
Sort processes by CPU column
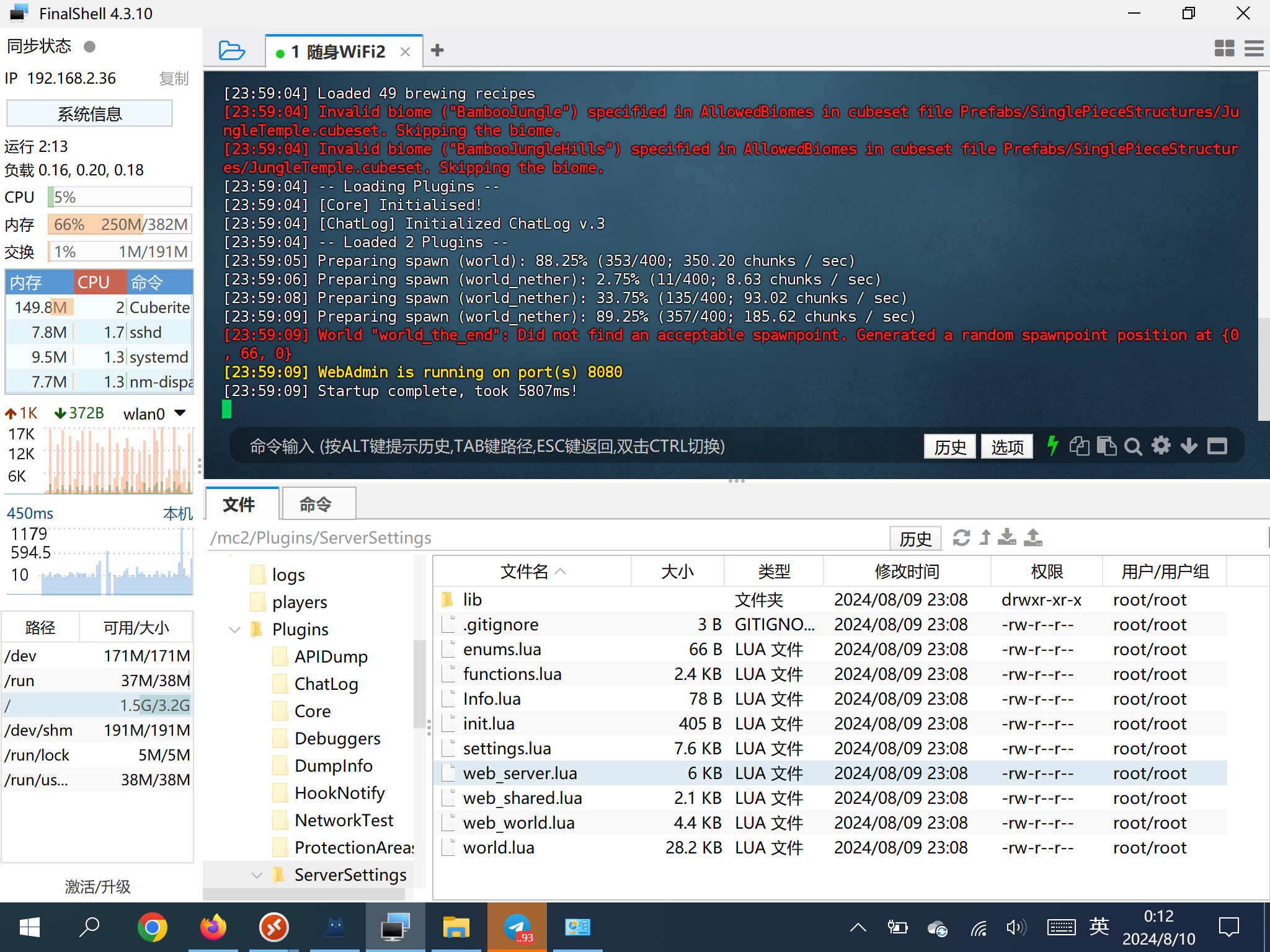tap(100, 283)
